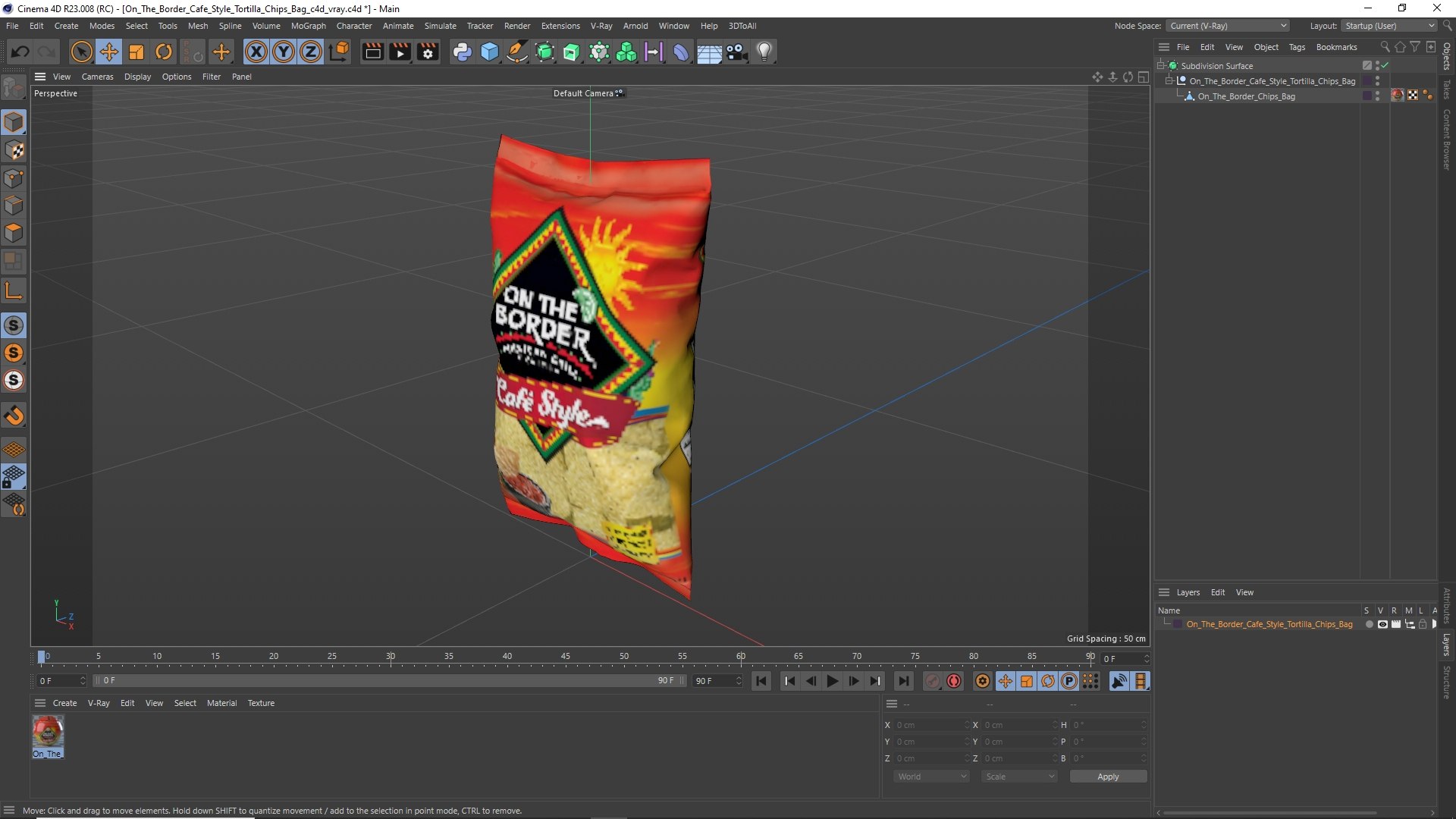Select the Move tool
Image resolution: width=1456 pixels, height=819 pixels.
109,52
